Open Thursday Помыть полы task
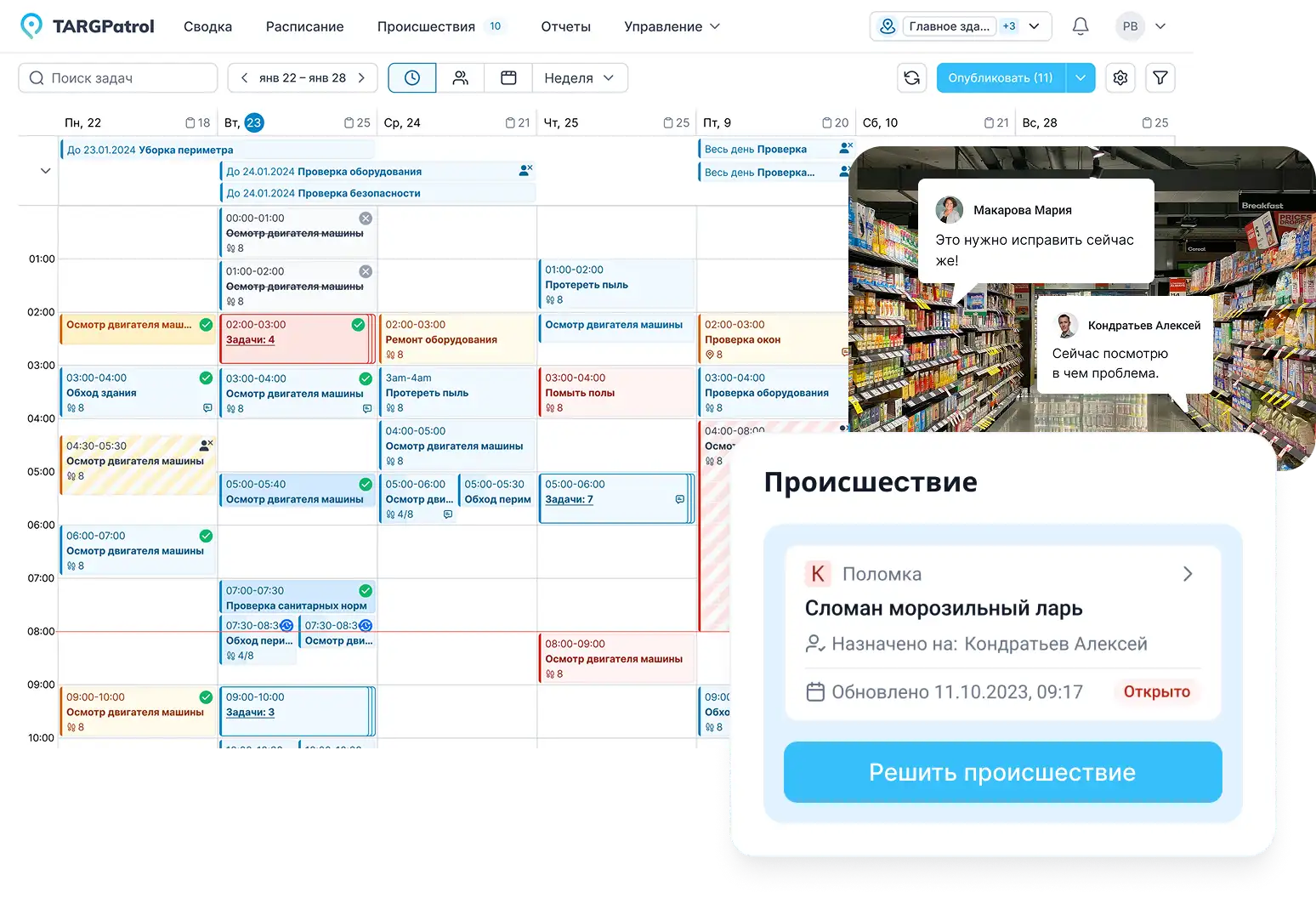This screenshot has height=898, width=1316. point(617,392)
